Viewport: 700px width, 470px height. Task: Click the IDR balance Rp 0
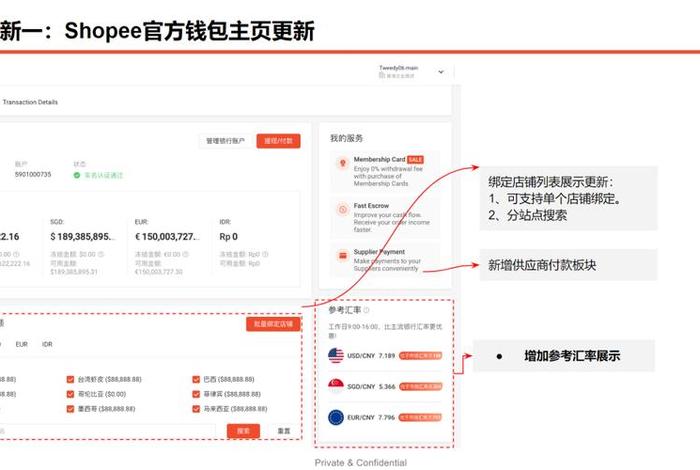[229, 237]
